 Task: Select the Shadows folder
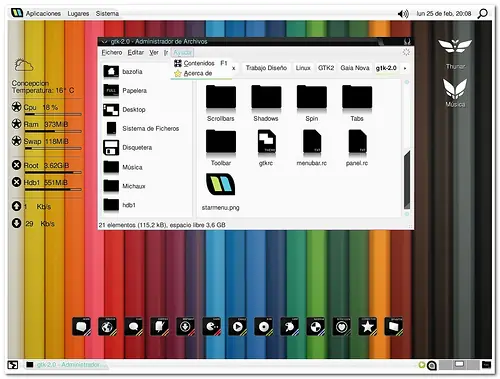[x=266, y=103]
